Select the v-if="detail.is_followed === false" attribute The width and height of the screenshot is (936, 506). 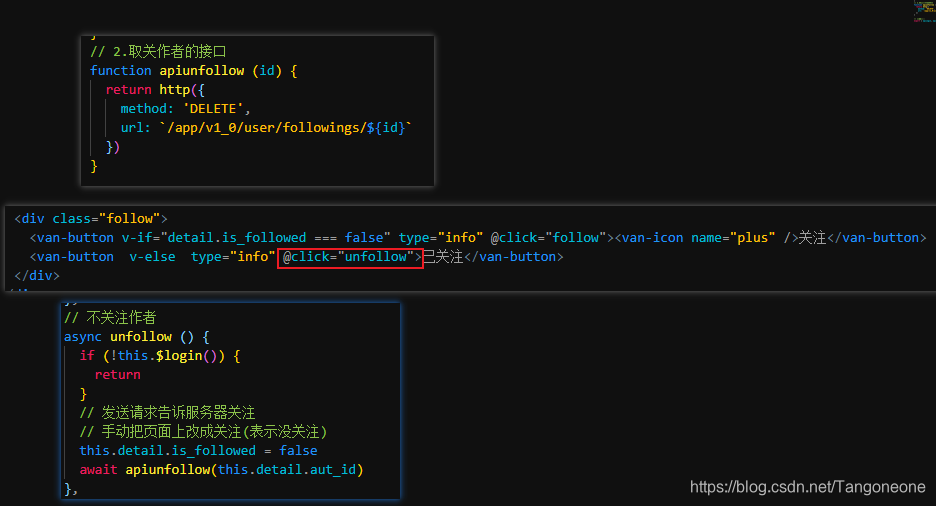tap(256, 237)
